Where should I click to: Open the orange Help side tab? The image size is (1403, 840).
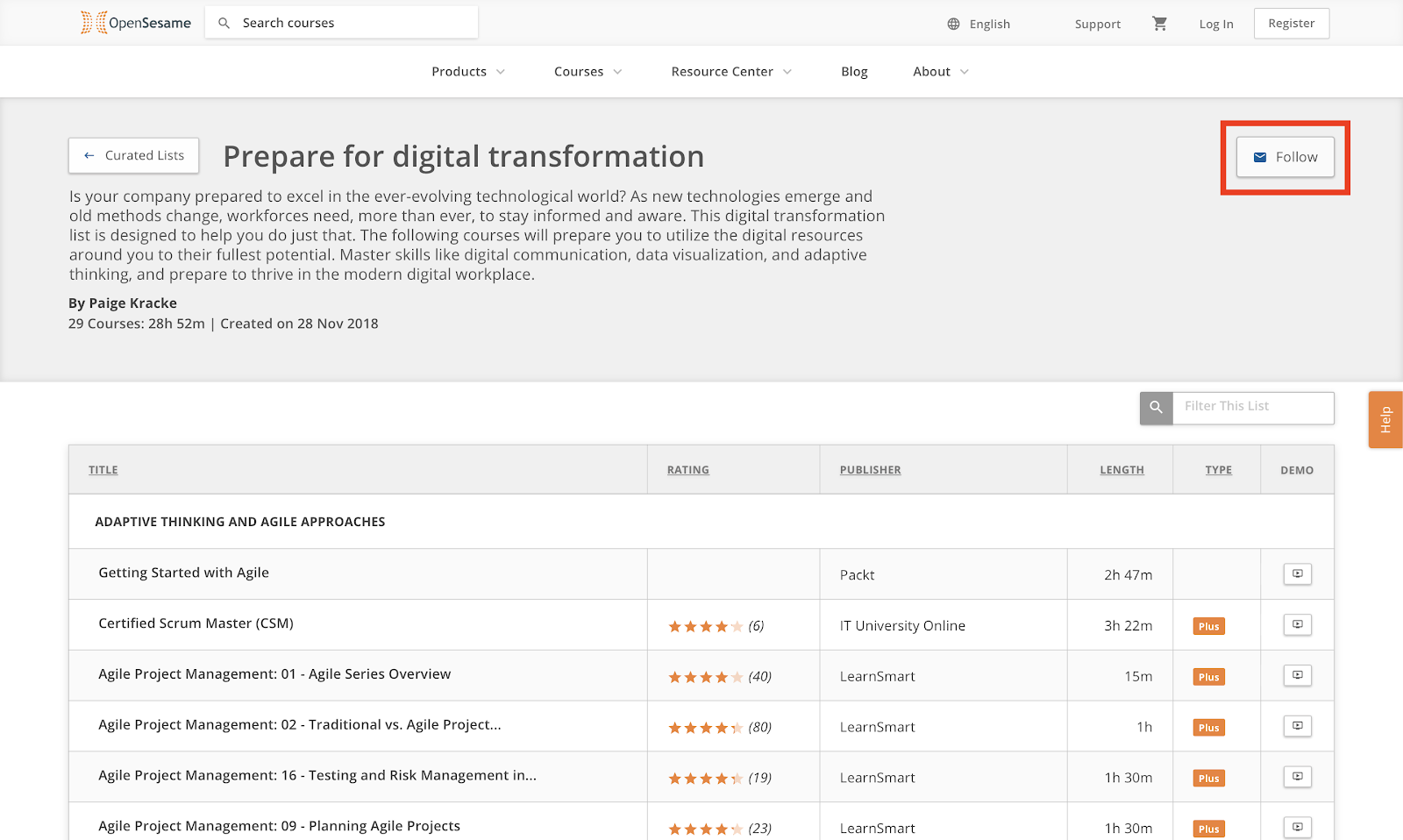[1385, 420]
